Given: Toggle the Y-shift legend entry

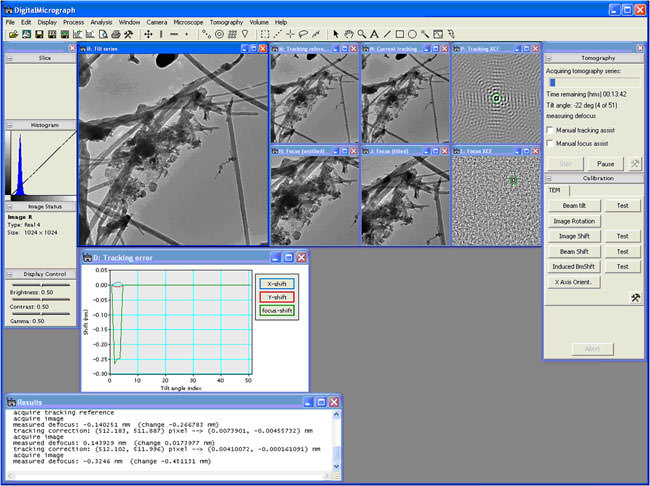Looking at the screenshot, I should 277,297.
